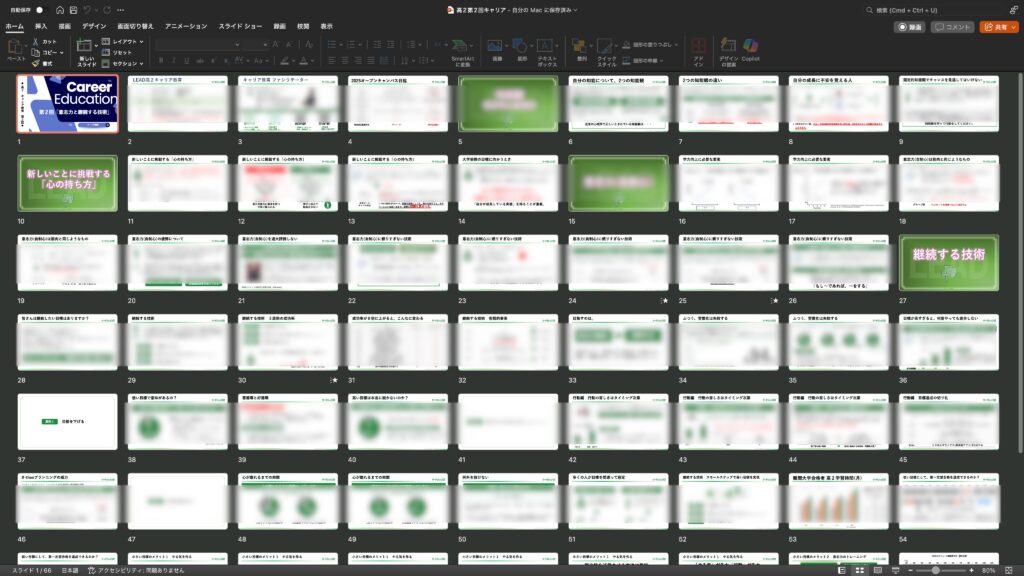Click the Text Box (テキストボックス) icon

click(x=544, y=46)
